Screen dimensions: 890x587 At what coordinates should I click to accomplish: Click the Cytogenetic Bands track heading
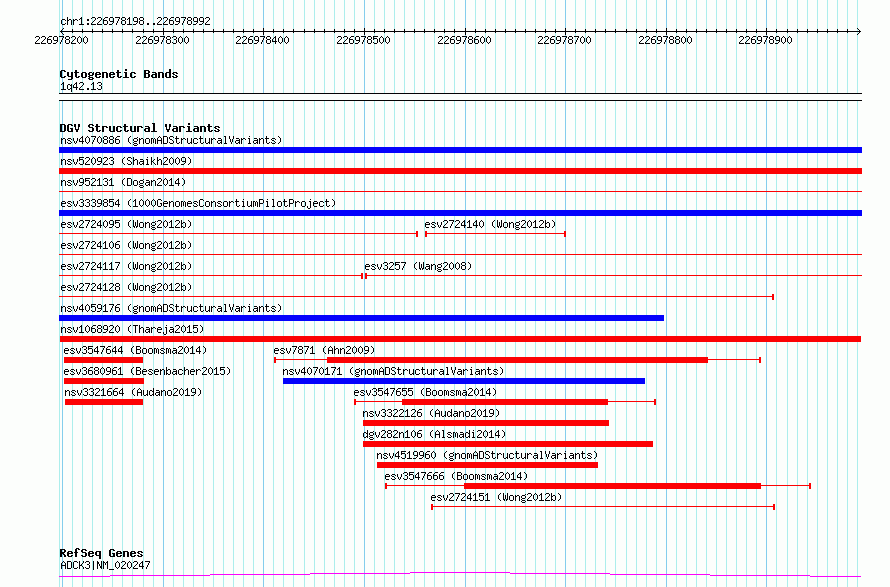tap(119, 74)
